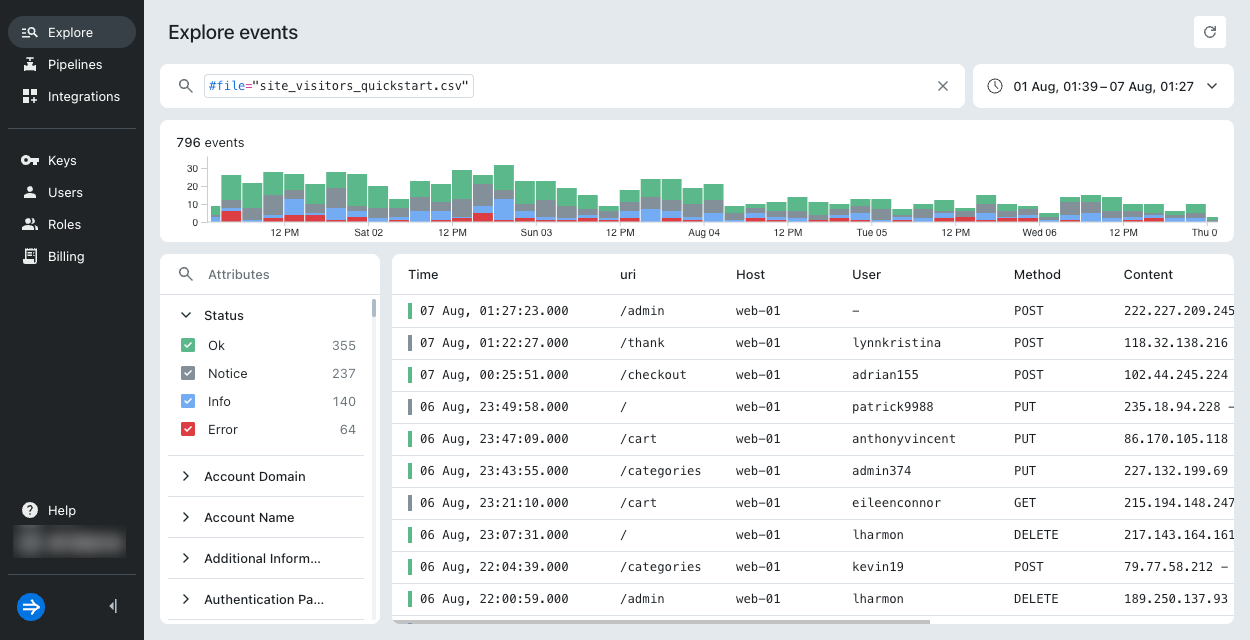Select event from user patrick9988
Viewport: 1250px width, 640px height.
point(812,407)
